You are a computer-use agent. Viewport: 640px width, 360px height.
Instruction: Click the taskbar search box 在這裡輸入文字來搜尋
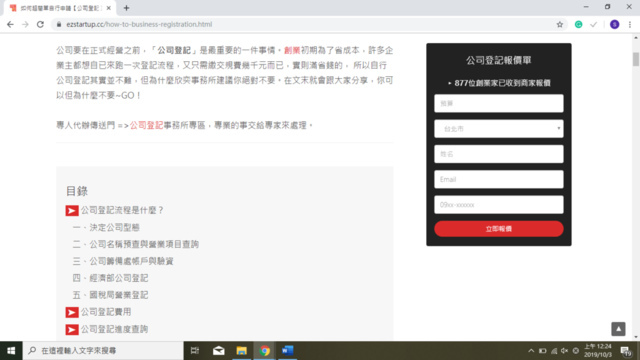click(x=103, y=351)
